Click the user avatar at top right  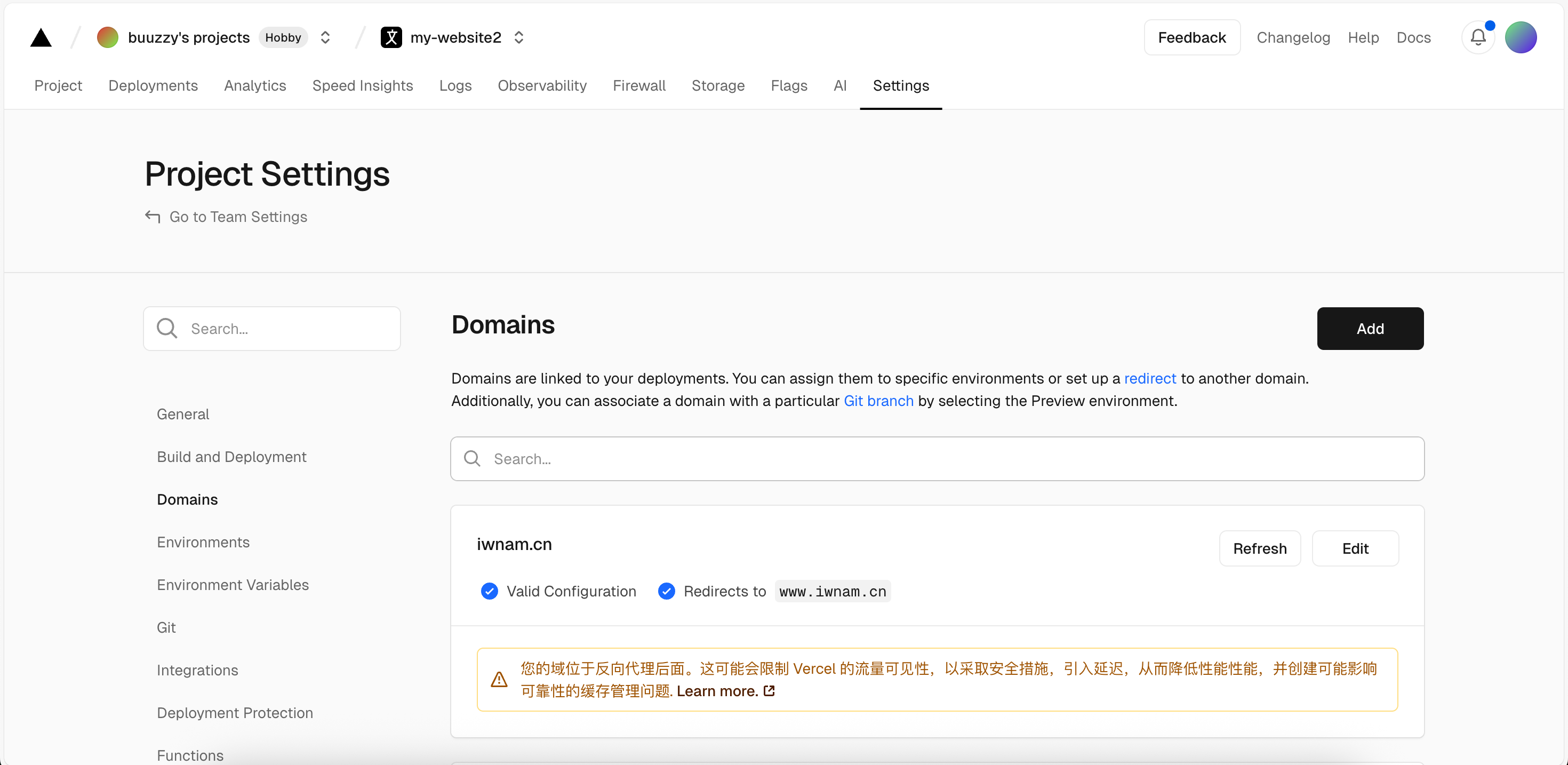tap(1520, 38)
